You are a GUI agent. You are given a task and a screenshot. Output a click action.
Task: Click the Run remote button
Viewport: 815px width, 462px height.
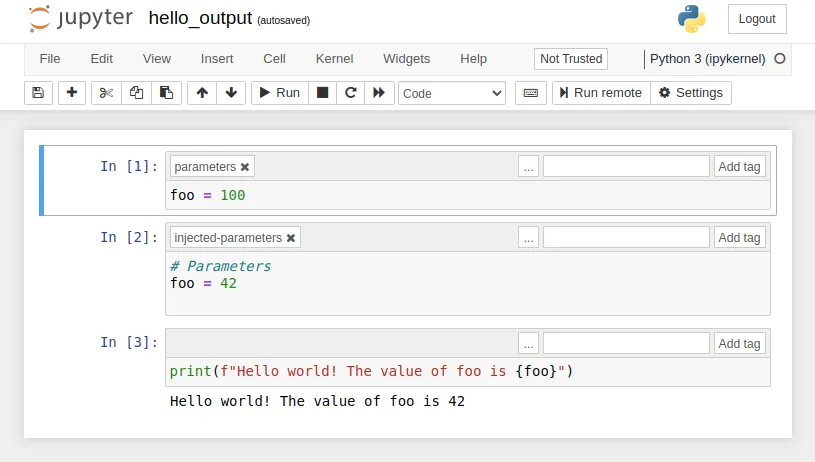[601, 93]
